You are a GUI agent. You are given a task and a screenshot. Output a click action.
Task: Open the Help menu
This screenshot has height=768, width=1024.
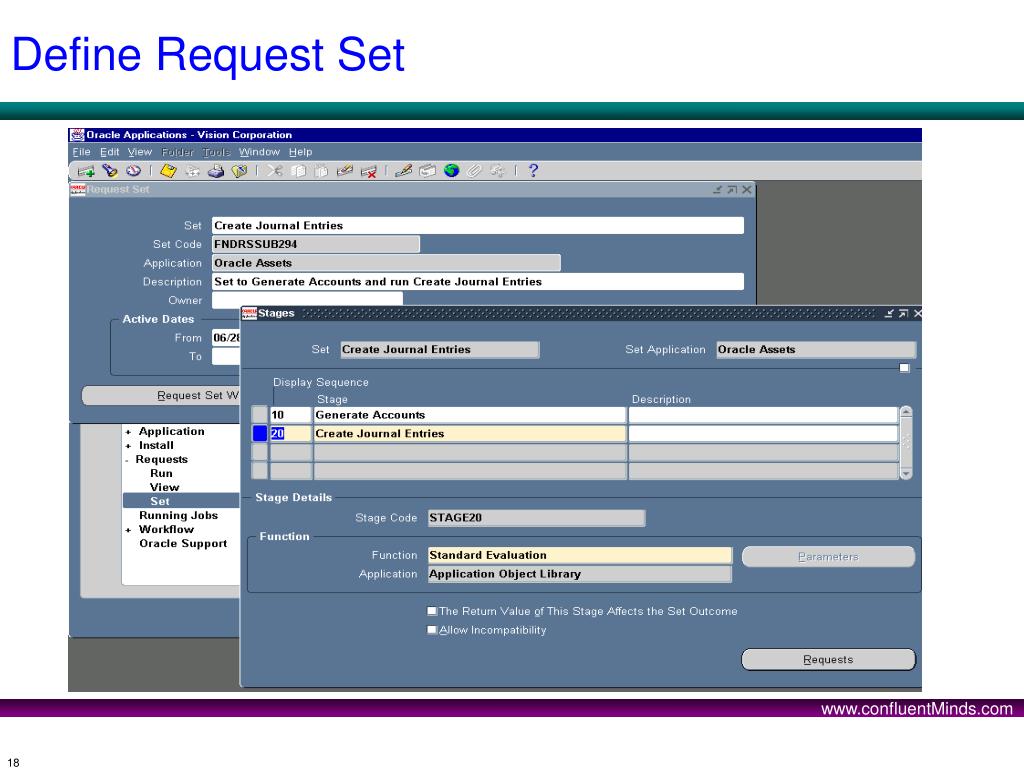[x=300, y=152]
